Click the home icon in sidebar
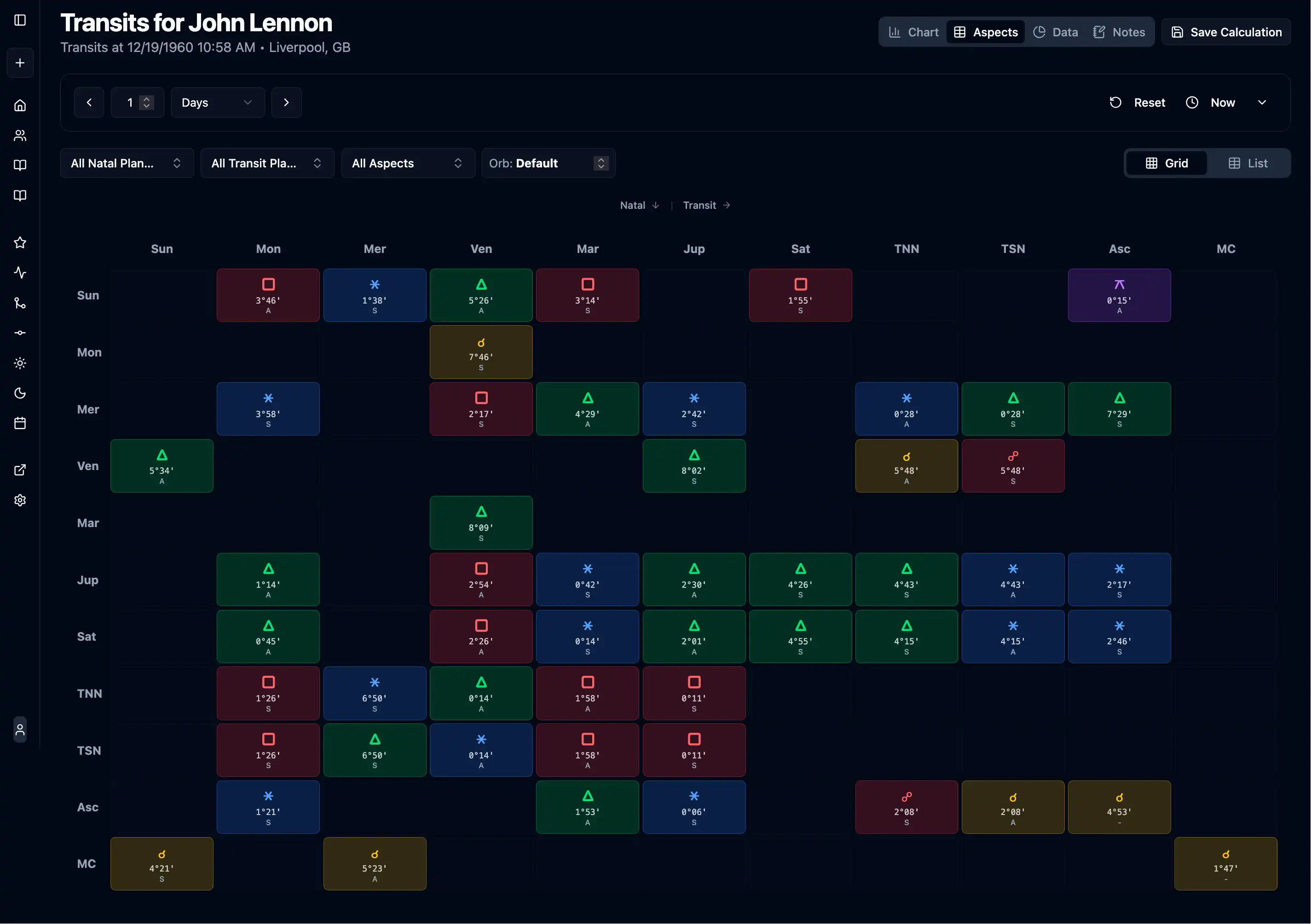The height and width of the screenshot is (924, 1311). coord(20,106)
